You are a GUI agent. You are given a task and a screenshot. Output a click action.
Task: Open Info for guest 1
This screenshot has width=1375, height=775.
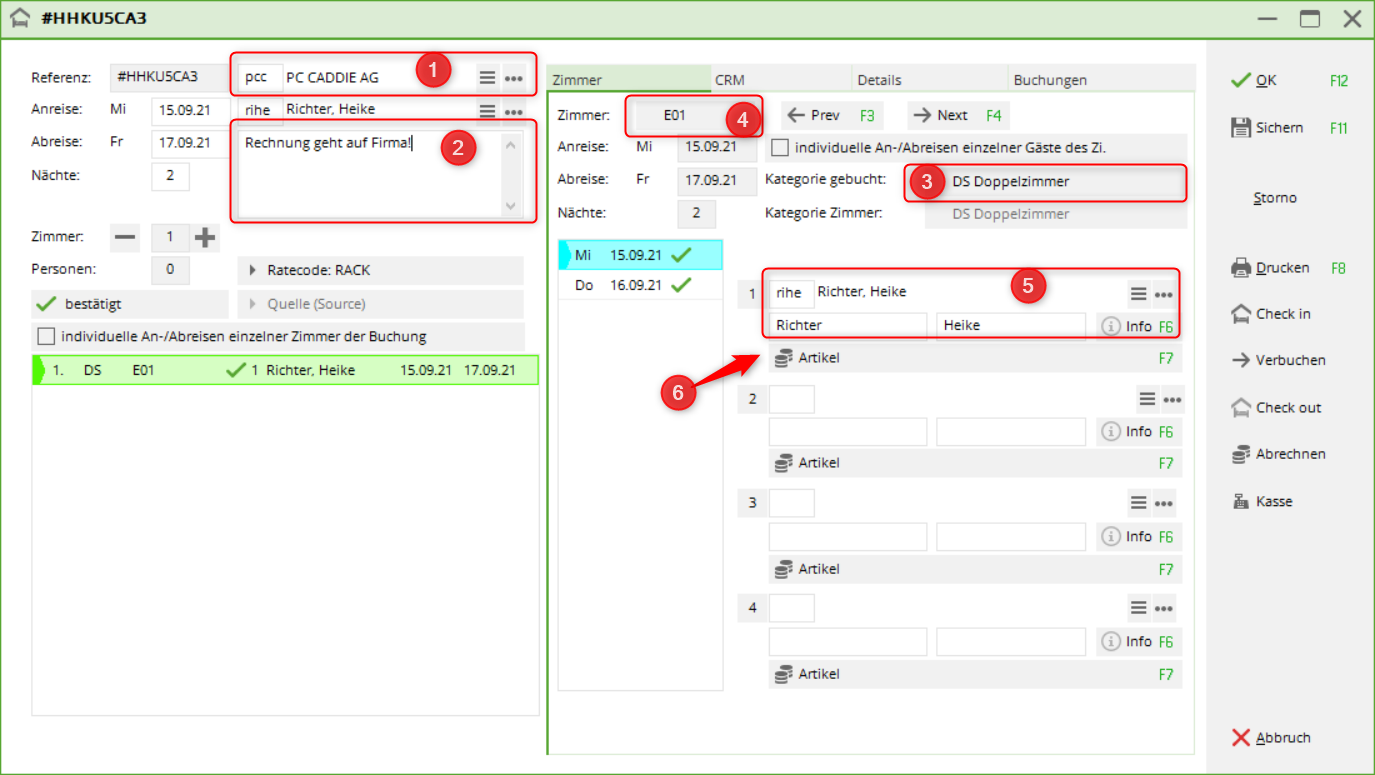point(1125,326)
